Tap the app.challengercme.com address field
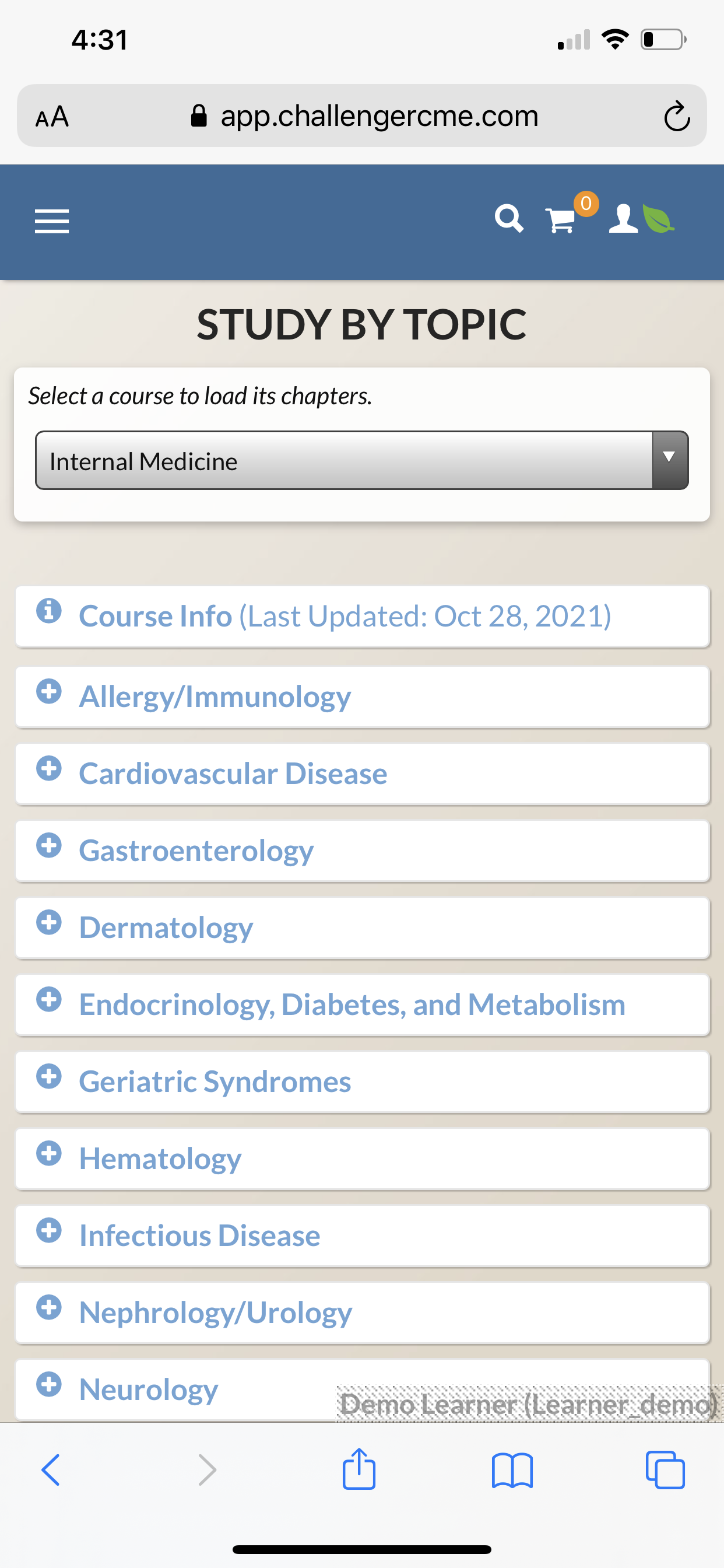Screen dimensions: 724x1568 click(362, 116)
